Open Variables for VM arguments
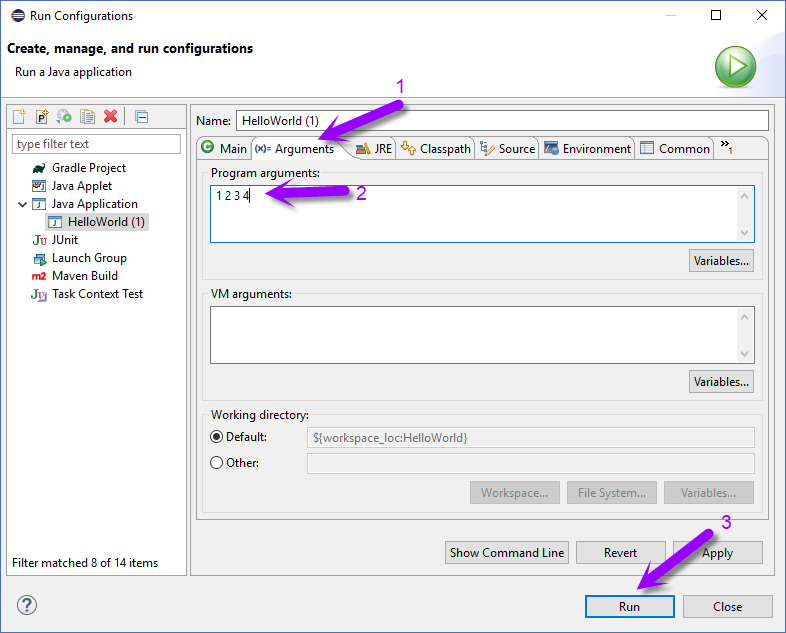Viewport: 786px width, 633px height. (x=721, y=381)
